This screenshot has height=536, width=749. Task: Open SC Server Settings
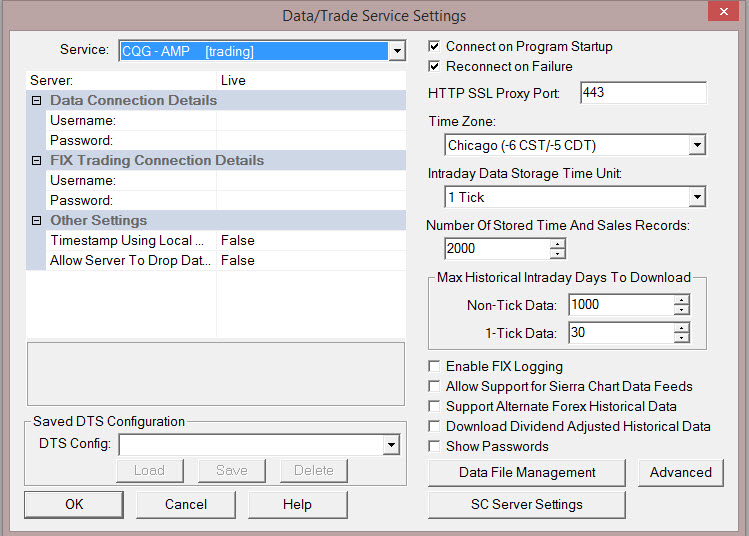[527, 505]
